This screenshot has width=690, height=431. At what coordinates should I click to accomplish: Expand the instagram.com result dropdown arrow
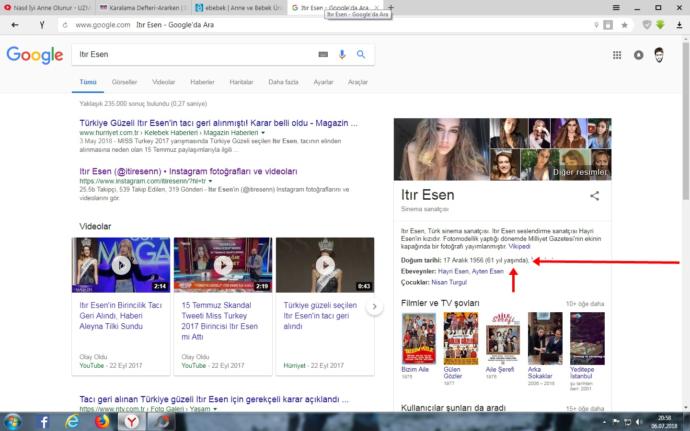tap(210, 181)
